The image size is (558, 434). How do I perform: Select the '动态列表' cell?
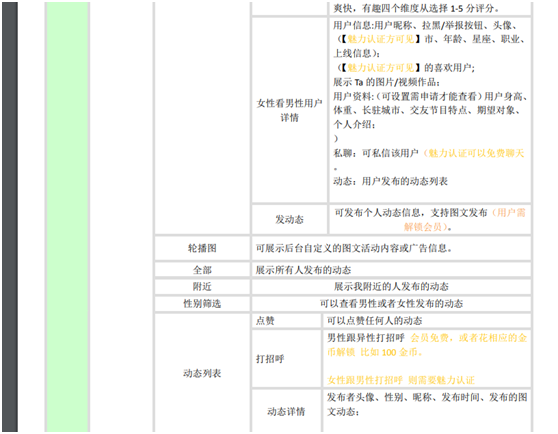coord(202,373)
